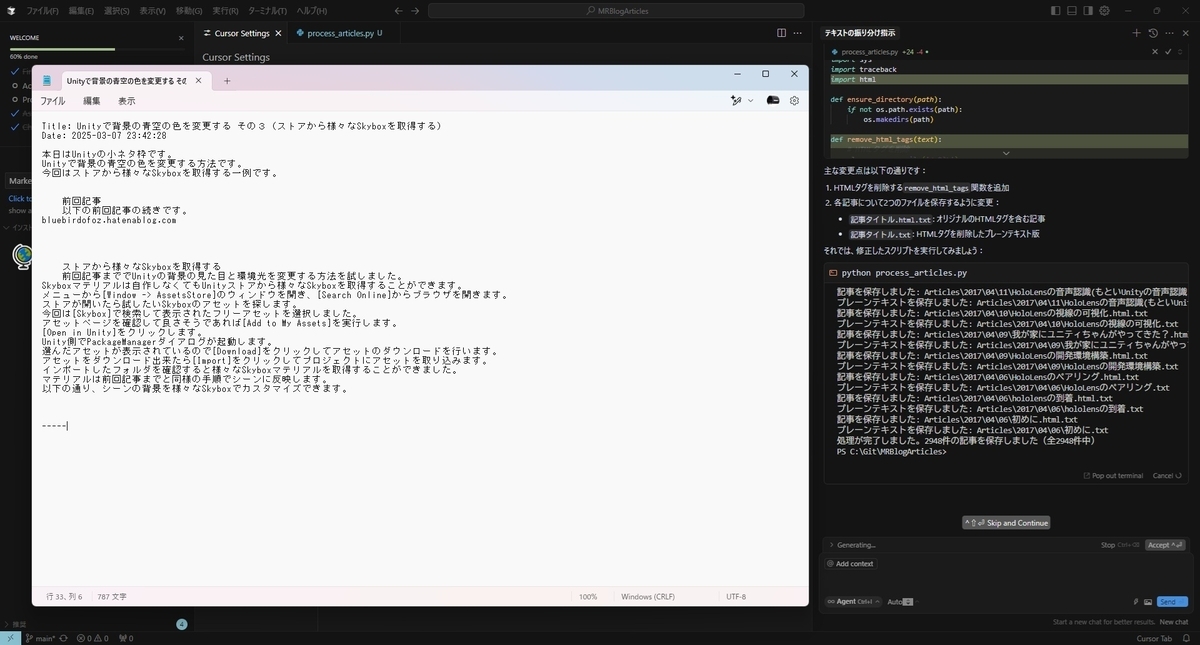Open Notepad ファイル menu
The width and height of the screenshot is (1200, 645).
(x=52, y=101)
